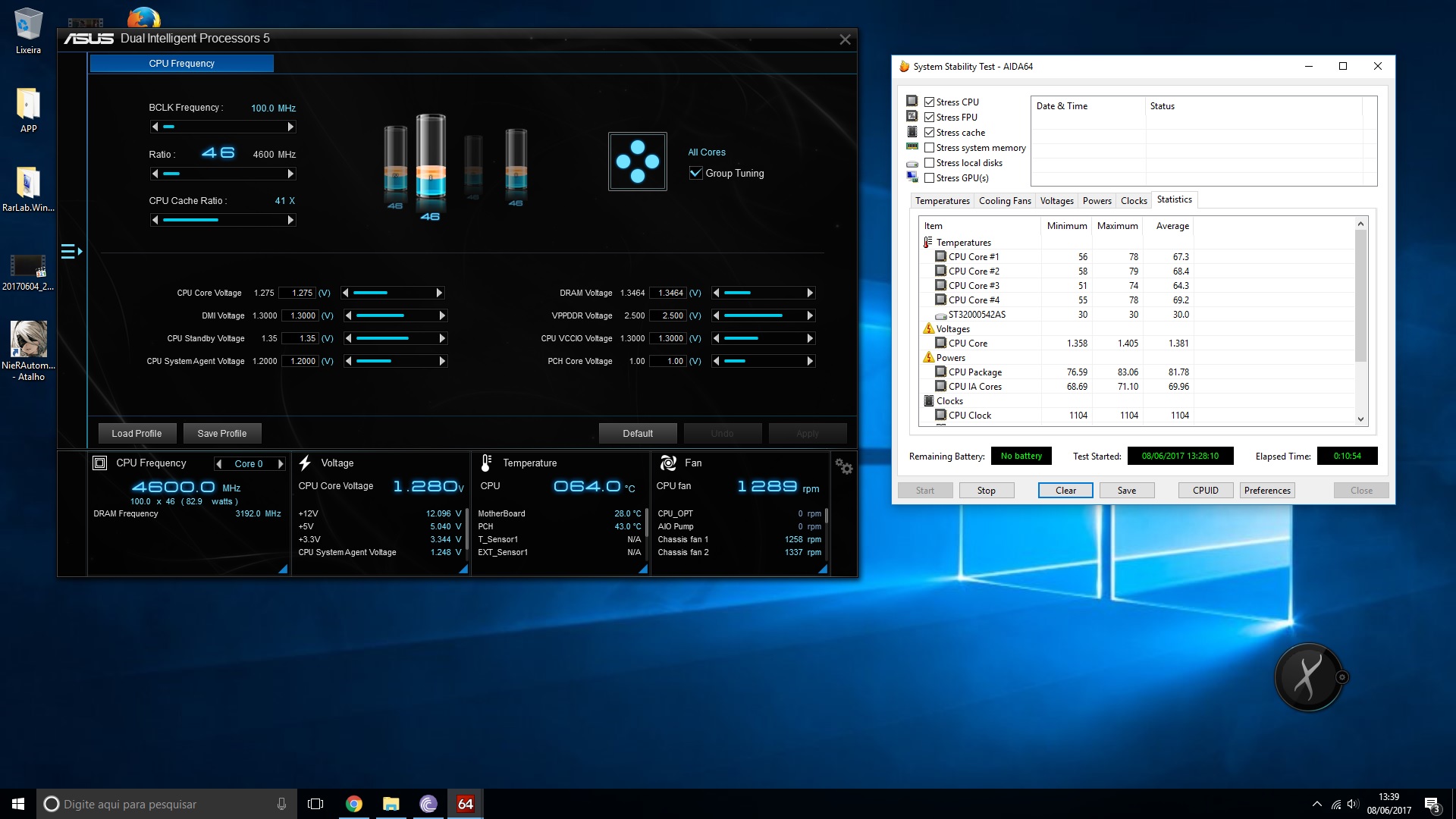Open Google Chrome from the taskbar
Screen dimensions: 1456x819
[353, 804]
